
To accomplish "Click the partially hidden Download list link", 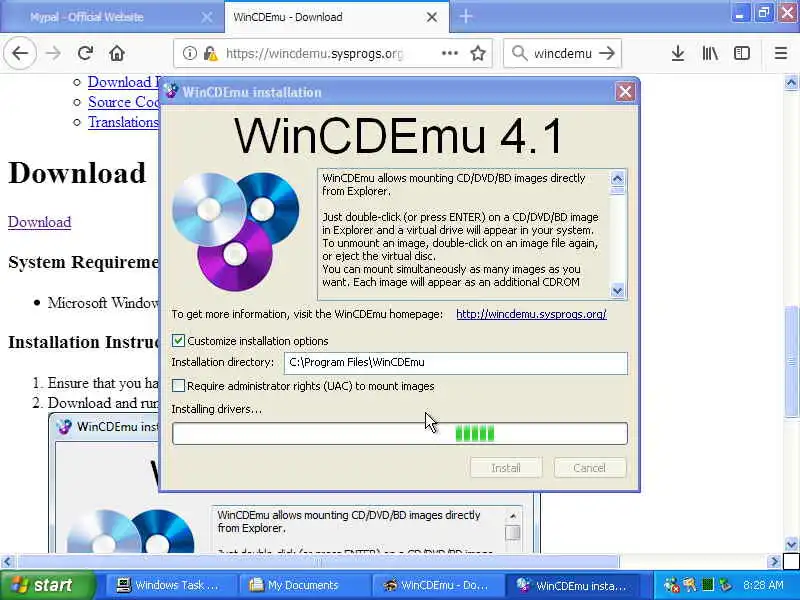I will point(123,82).
